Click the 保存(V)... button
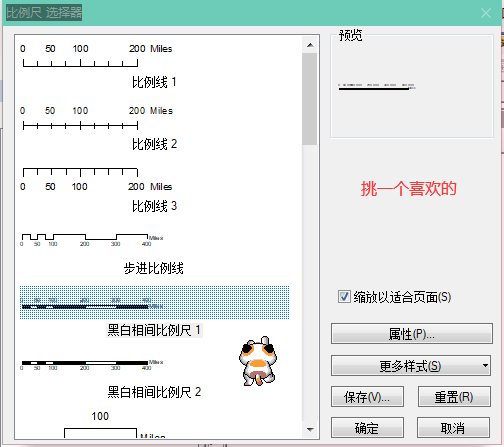Screen dimensions: 504x447 (x=367, y=397)
